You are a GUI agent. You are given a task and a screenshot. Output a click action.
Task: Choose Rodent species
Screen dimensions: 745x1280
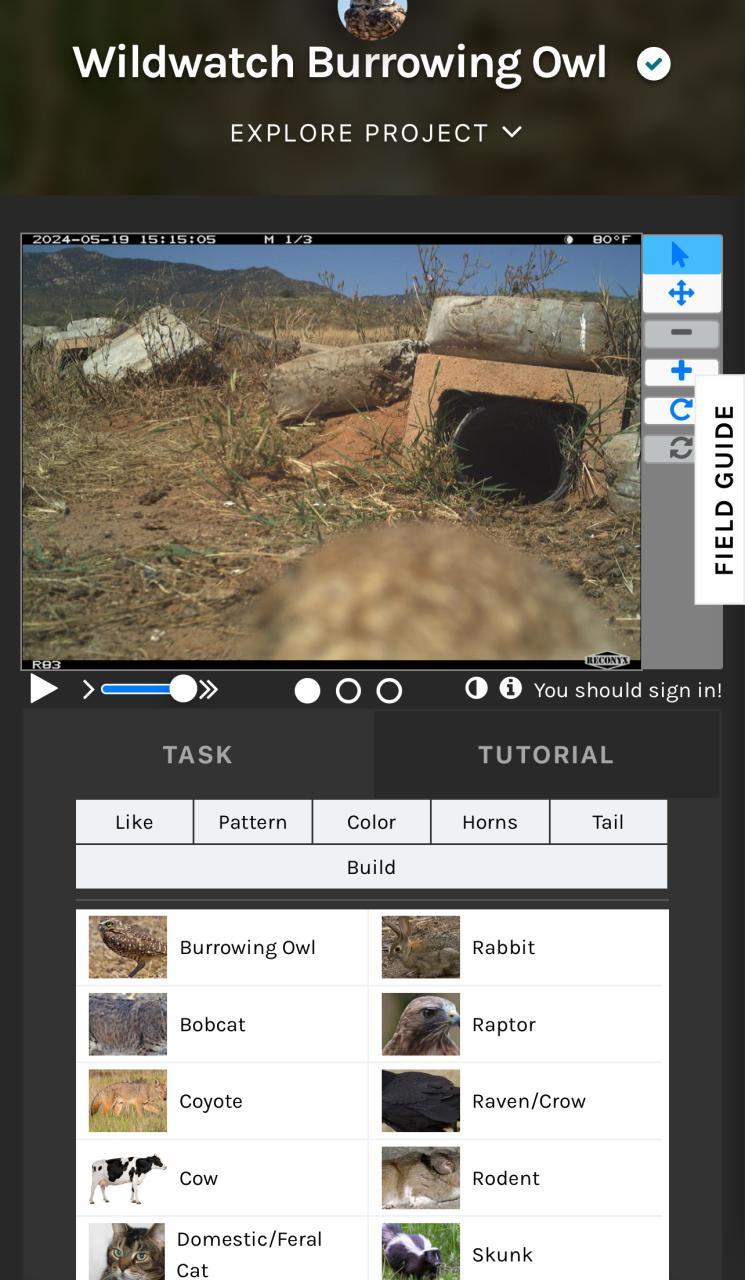(516, 1178)
